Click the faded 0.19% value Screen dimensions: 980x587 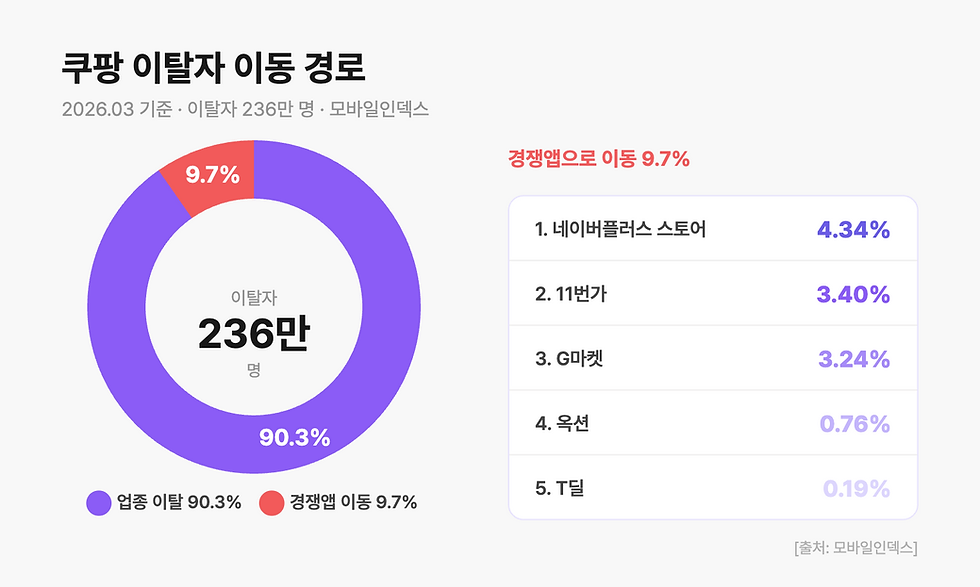point(856,488)
